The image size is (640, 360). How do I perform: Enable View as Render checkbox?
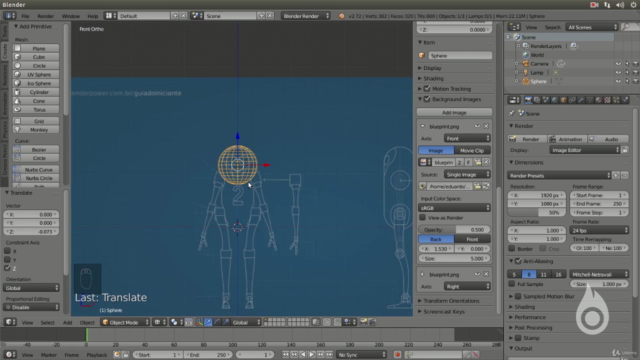click(422, 218)
